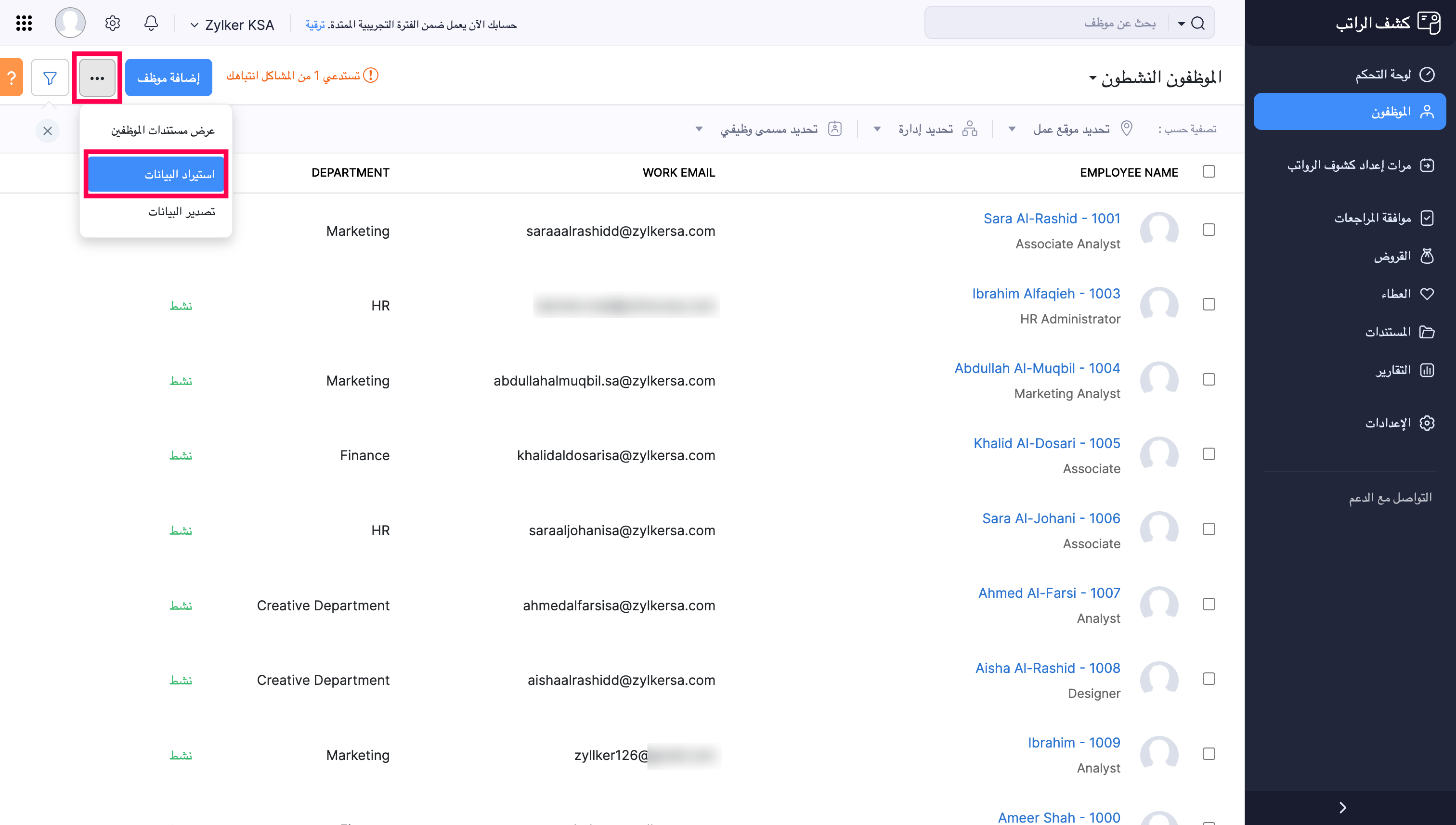Check Sara Al-Rashid's row checkbox

click(x=1209, y=230)
